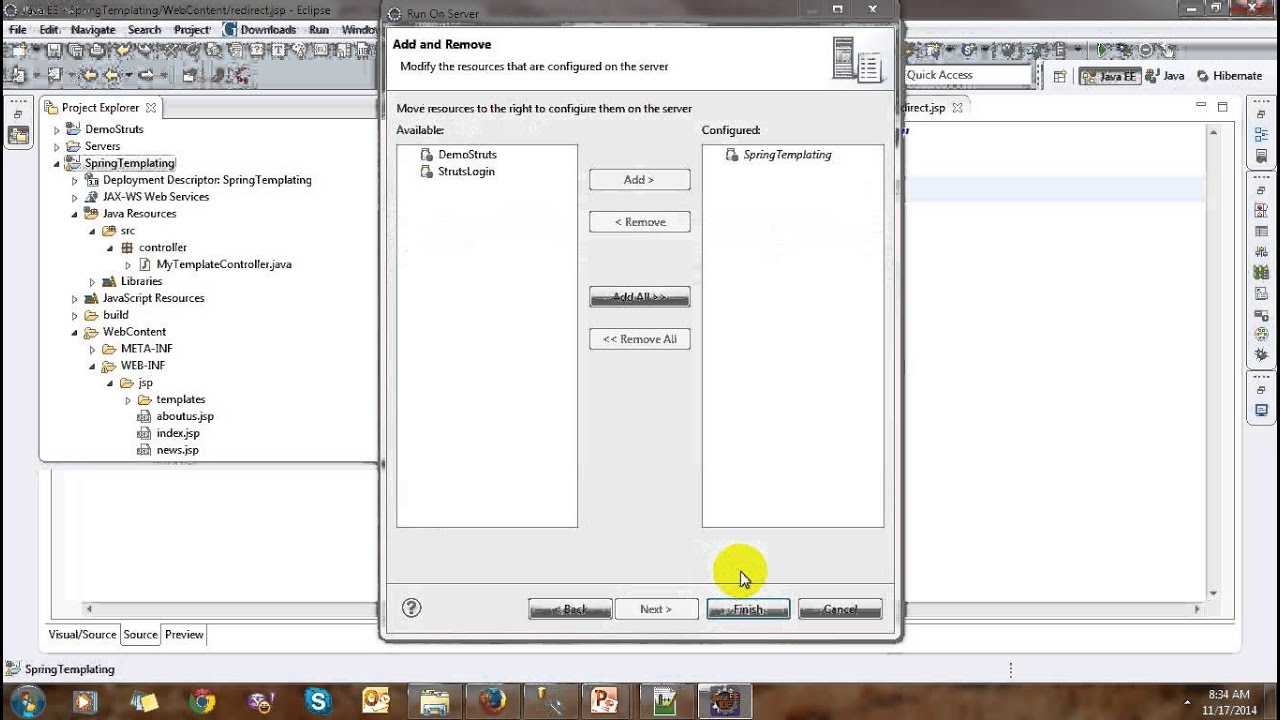Open Windows Start menu orb
This screenshot has width=1280, height=720.
27,701
